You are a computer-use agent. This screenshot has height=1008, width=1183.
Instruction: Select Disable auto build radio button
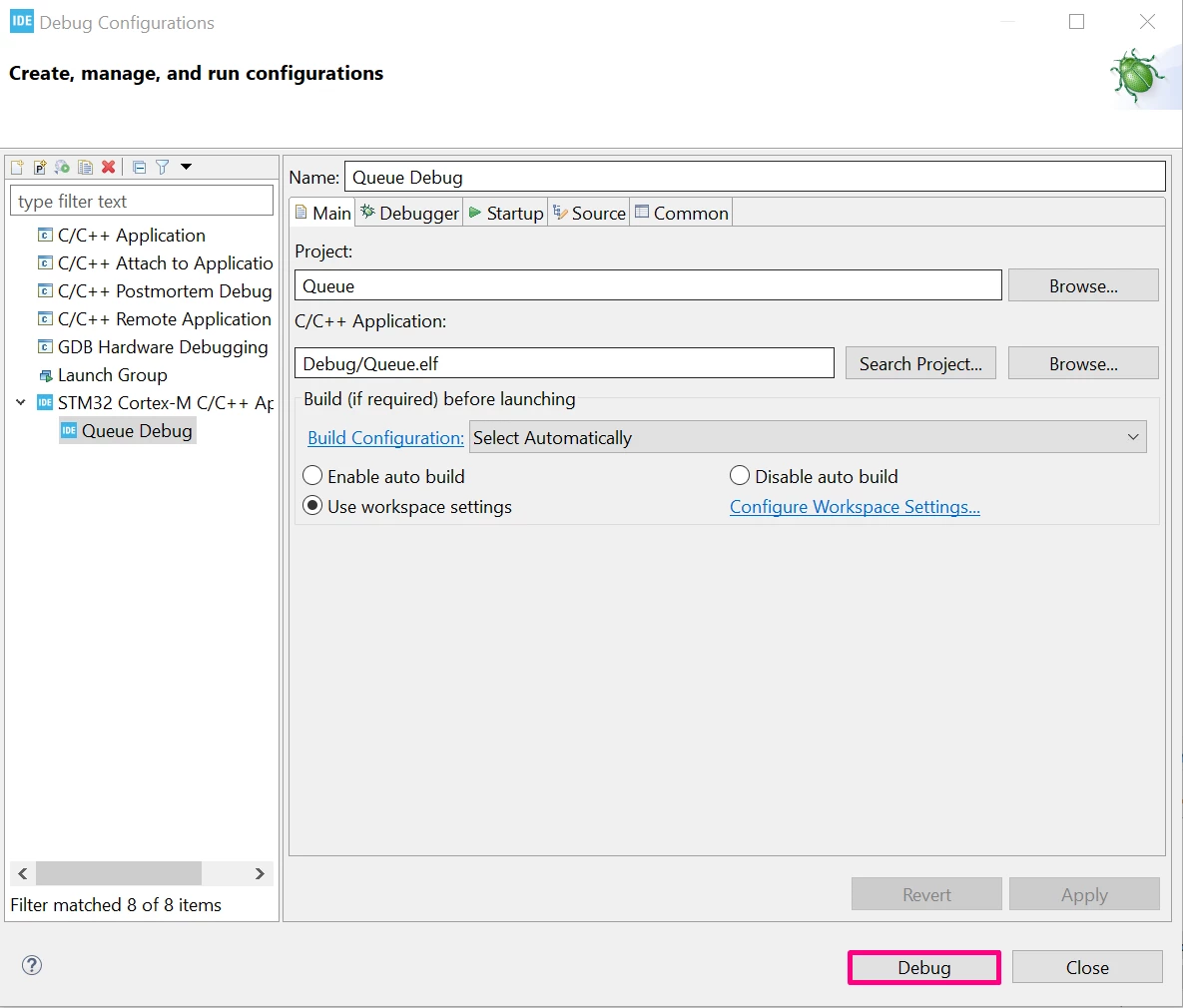click(740, 475)
